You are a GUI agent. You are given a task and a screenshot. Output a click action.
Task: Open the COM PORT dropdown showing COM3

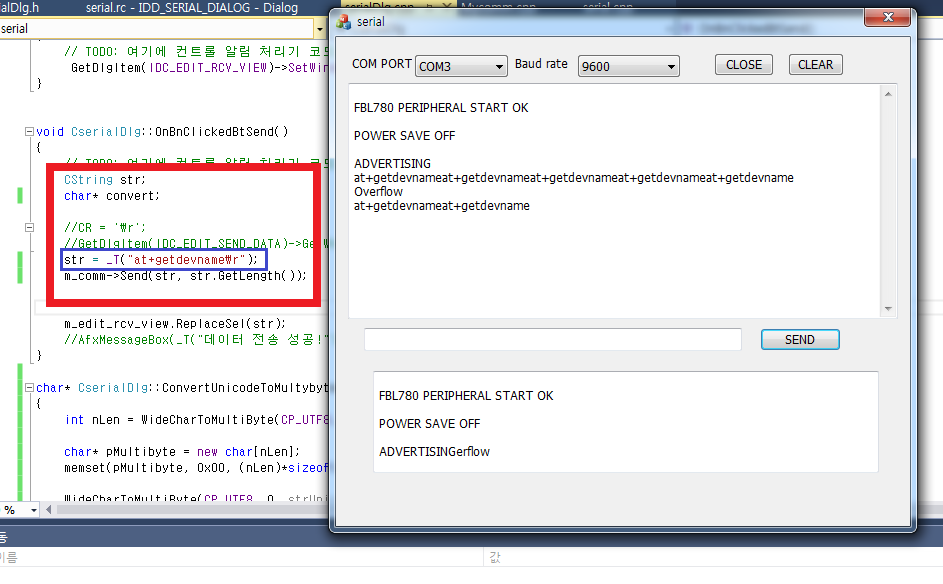click(461, 66)
